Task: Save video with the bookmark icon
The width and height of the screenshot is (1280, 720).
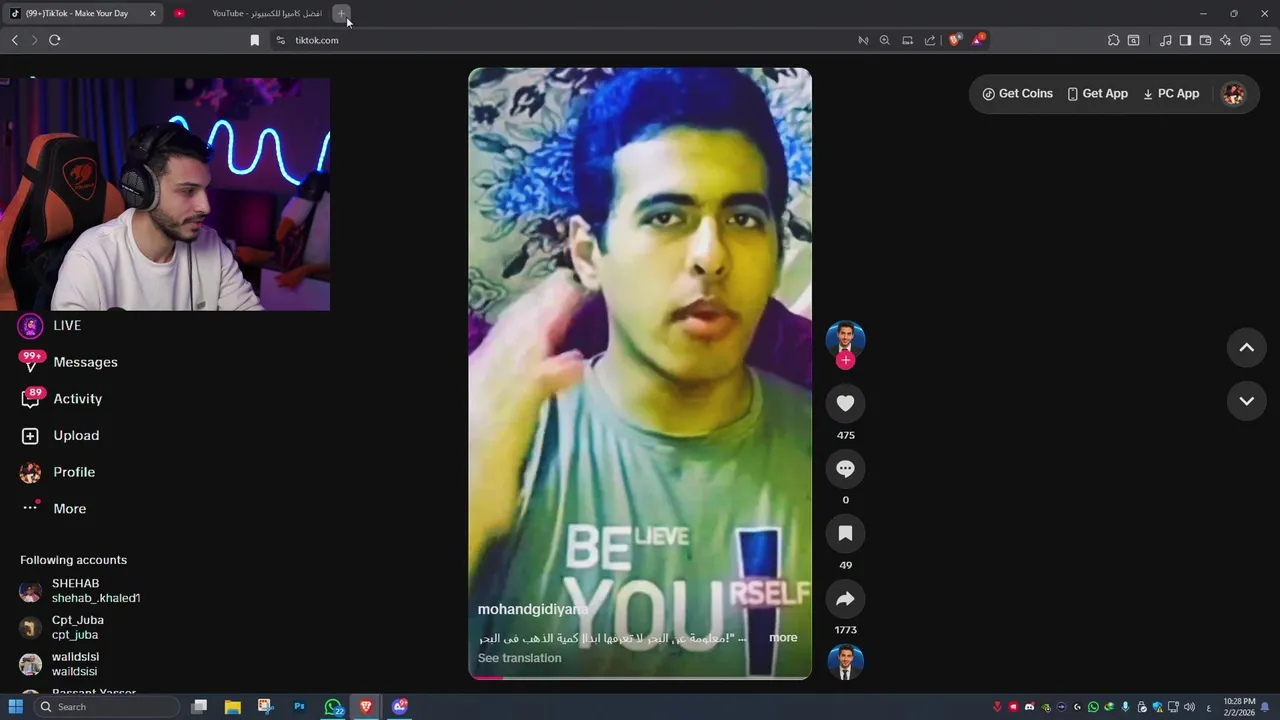Action: click(845, 533)
